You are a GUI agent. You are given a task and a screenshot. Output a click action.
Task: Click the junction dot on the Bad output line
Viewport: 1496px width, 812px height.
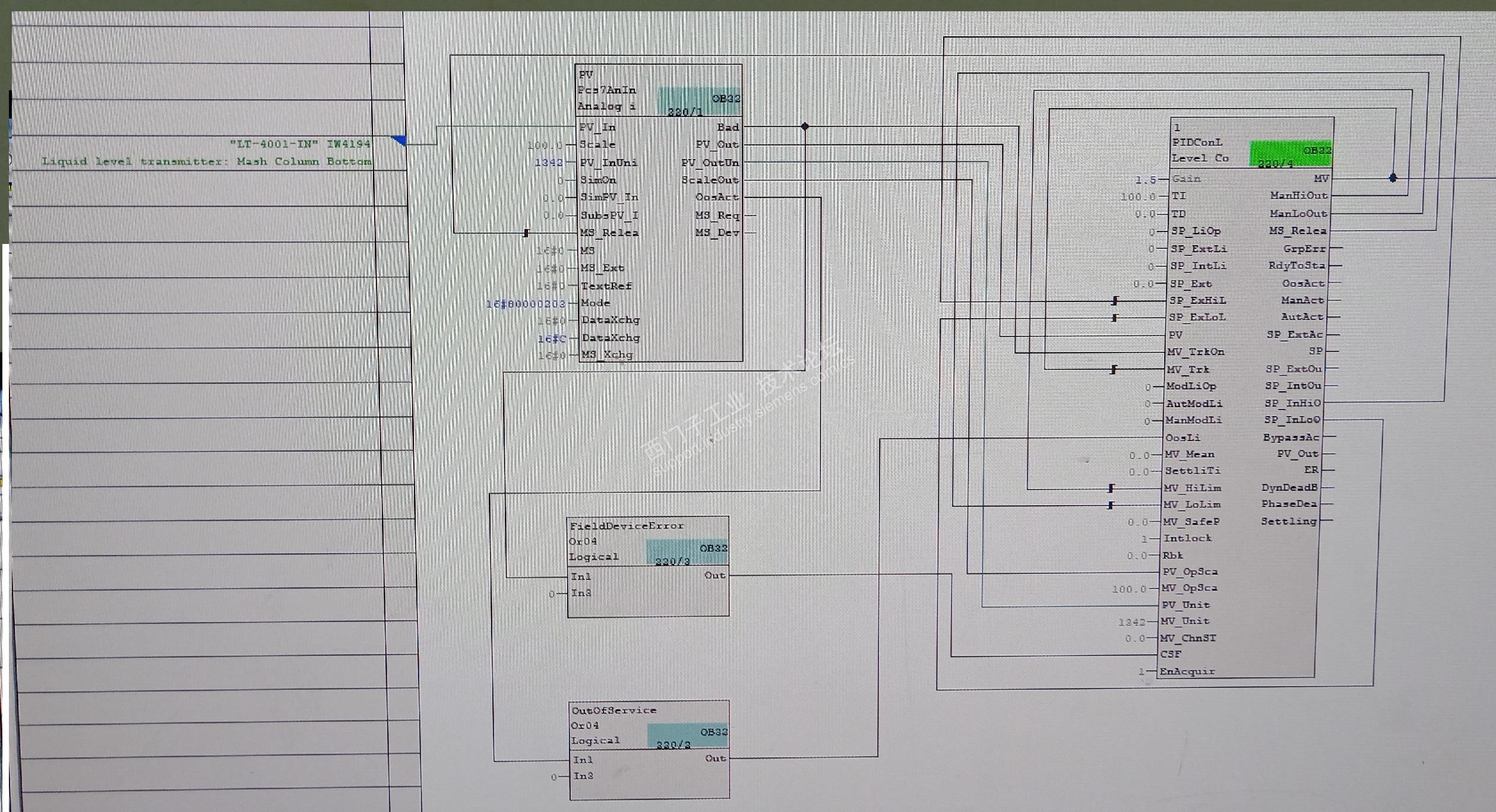805,126
